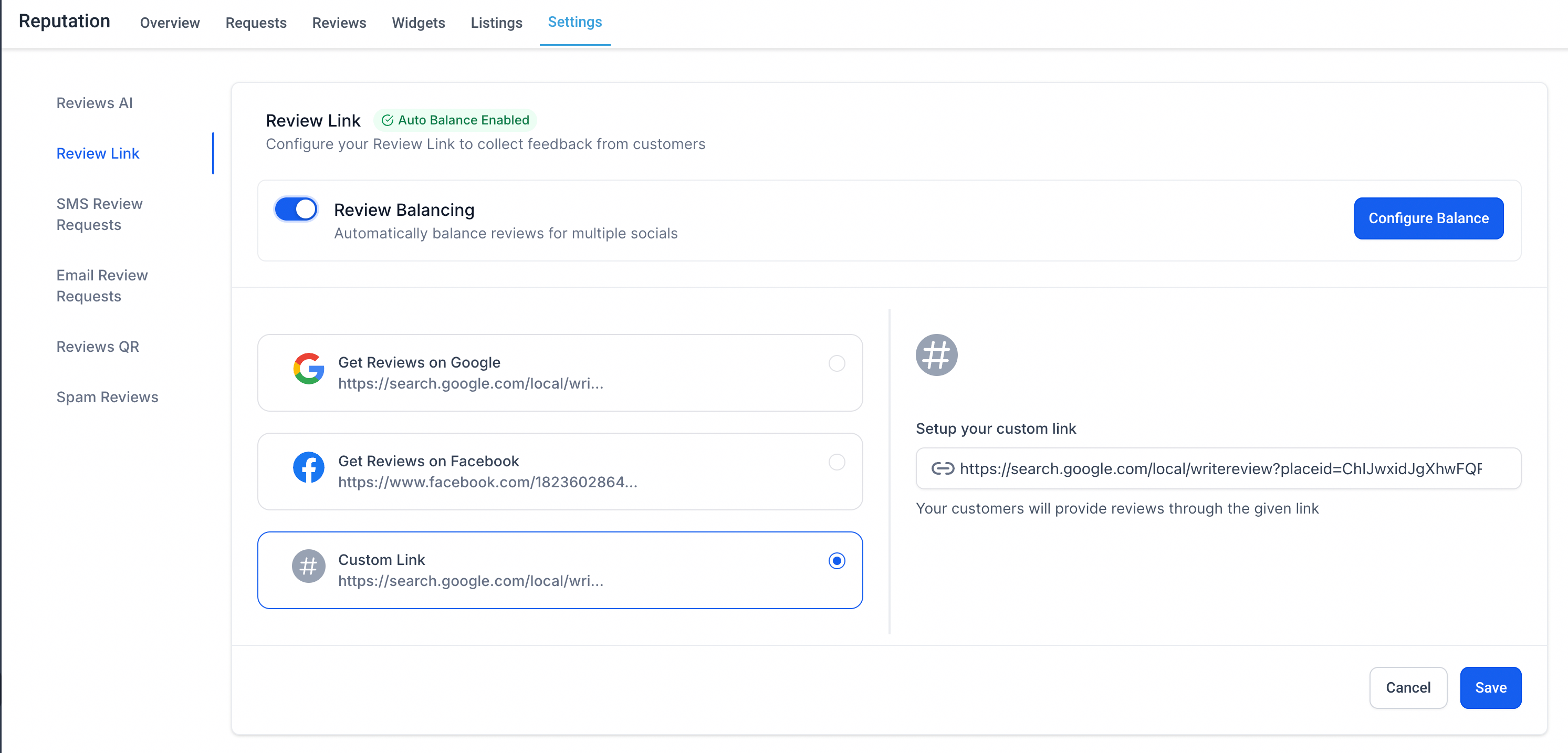The width and height of the screenshot is (1568, 753).
Task: Select the Custom Link radio button
Action: (x=837, y=561)
